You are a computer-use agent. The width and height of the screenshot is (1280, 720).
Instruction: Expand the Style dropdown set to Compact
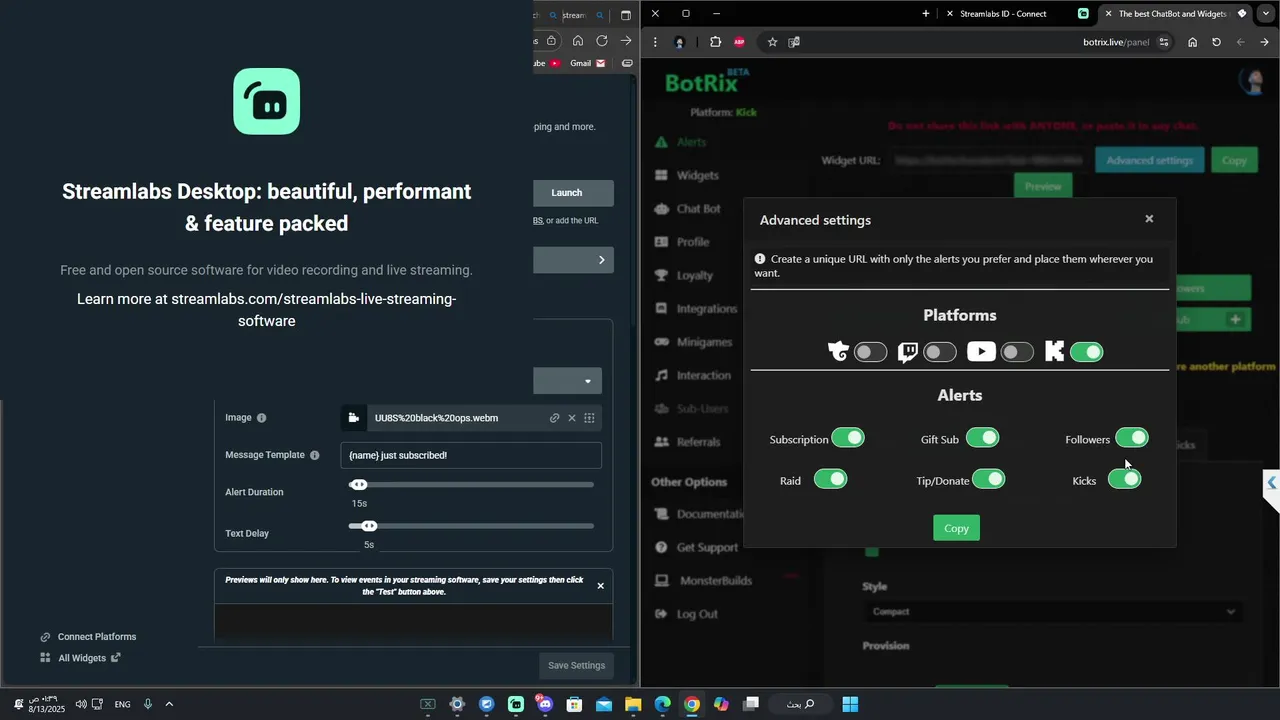(x=1054, y=612)
